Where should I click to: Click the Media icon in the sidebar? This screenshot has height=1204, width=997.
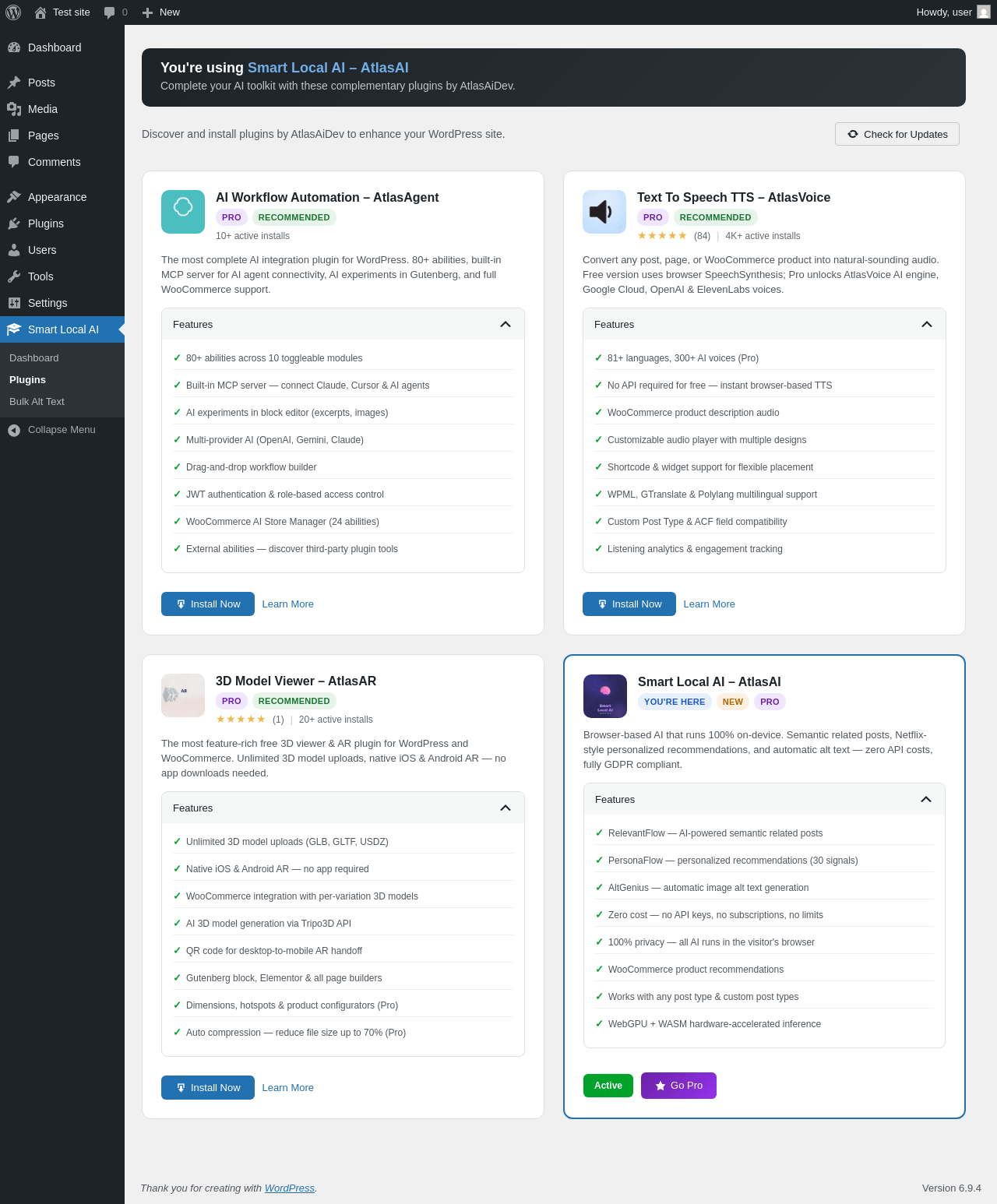(x=14, y=109)
